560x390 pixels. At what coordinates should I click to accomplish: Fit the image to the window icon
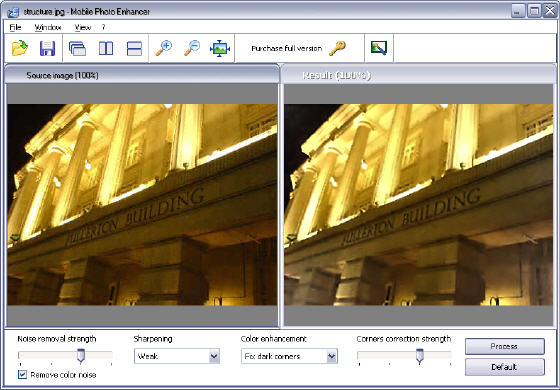220,48
